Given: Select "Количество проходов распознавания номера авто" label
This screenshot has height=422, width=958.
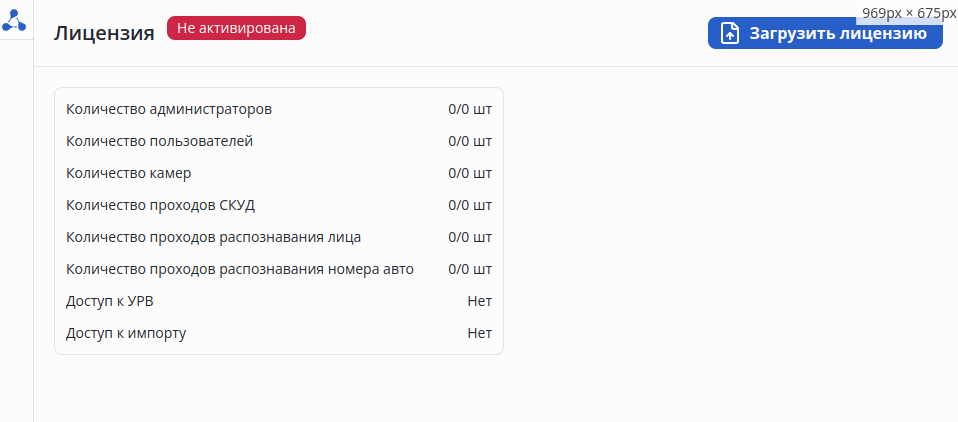Looking at the screenshot, I should coord(240,269).
